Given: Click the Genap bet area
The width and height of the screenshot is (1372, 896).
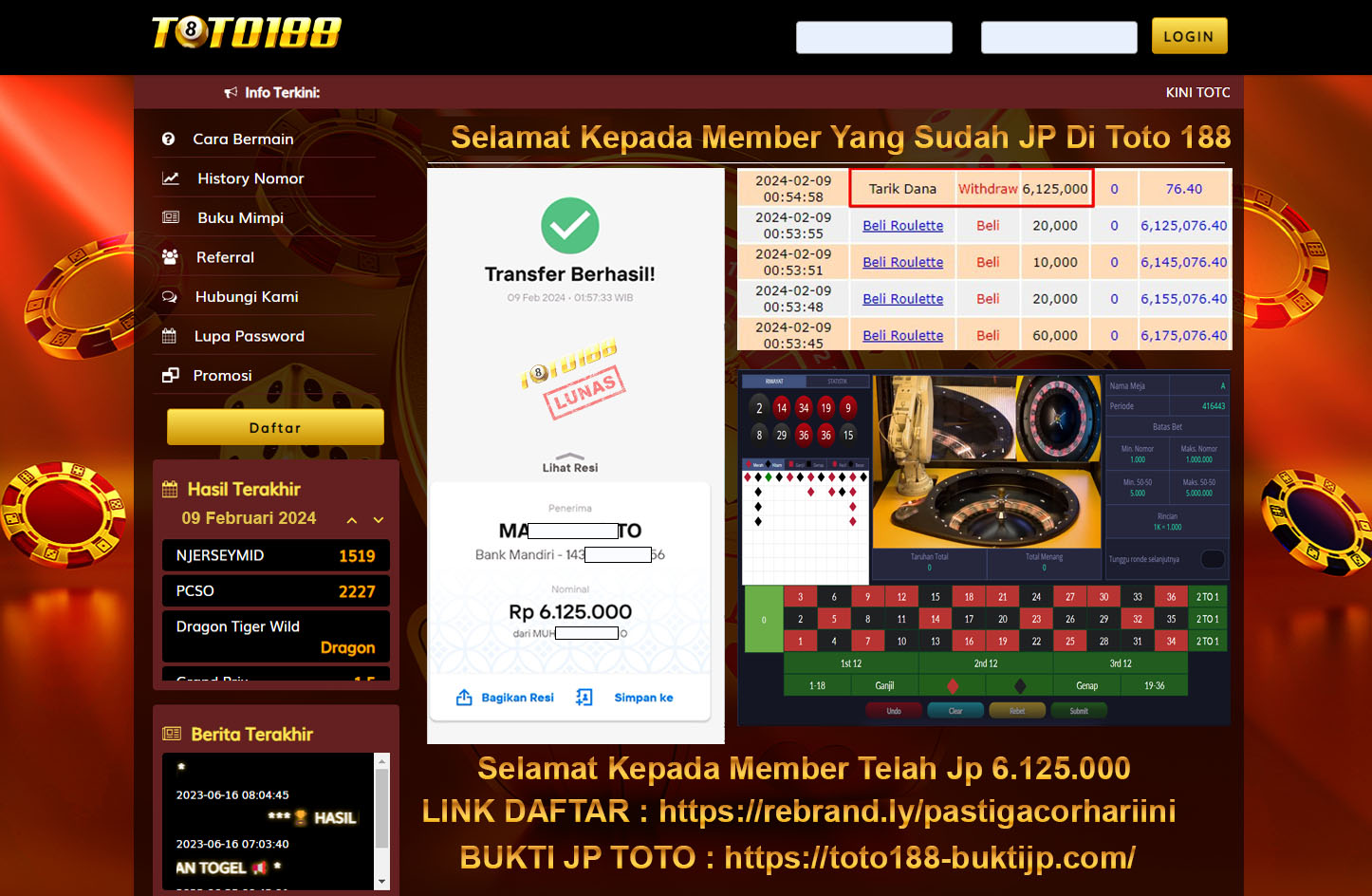Looking at the screenshot, I should pos(1087,685).
